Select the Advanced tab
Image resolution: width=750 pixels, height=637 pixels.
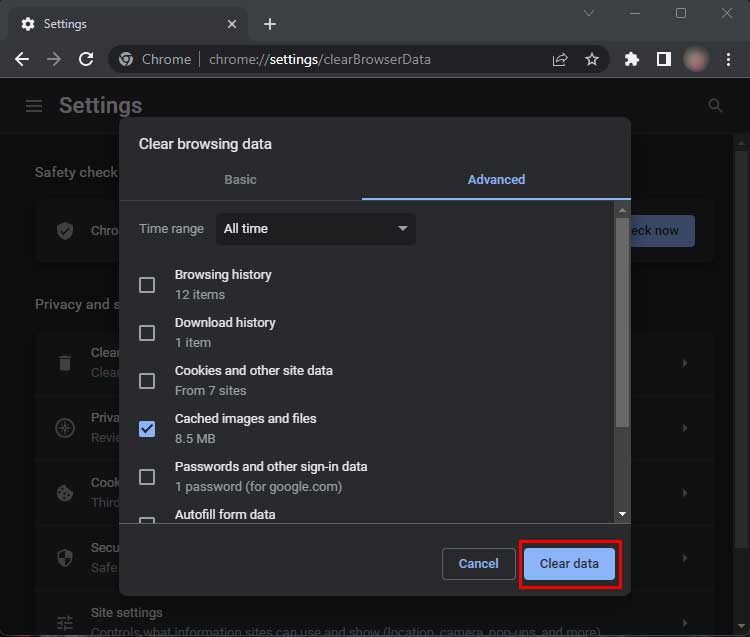[496, 180]
